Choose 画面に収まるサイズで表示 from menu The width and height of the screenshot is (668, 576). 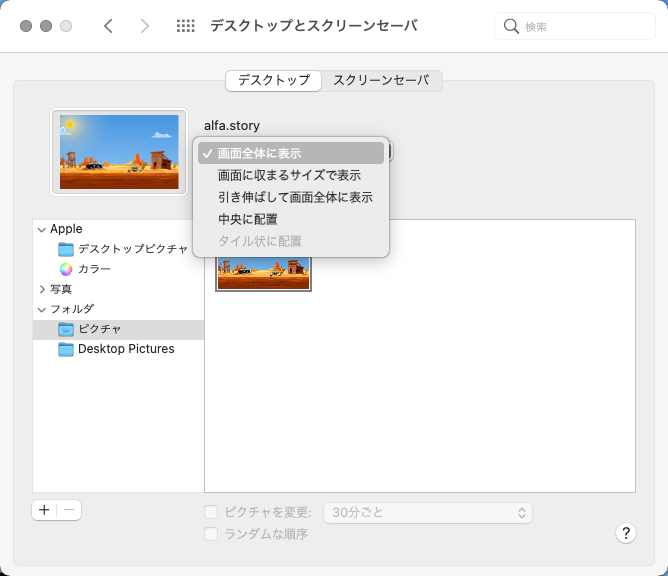[289, 175]
